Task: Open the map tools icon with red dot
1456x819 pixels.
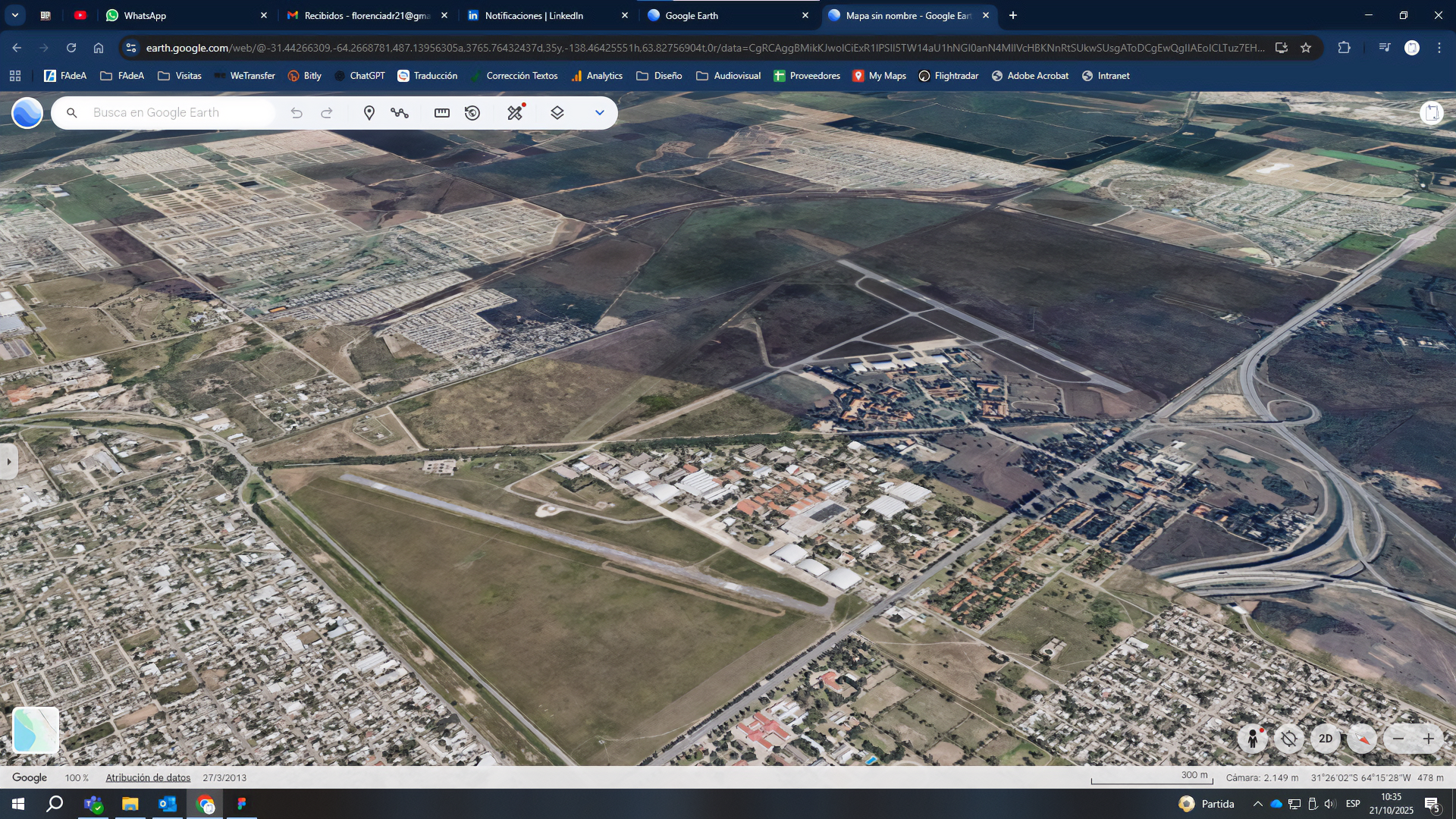Action: 516,113
